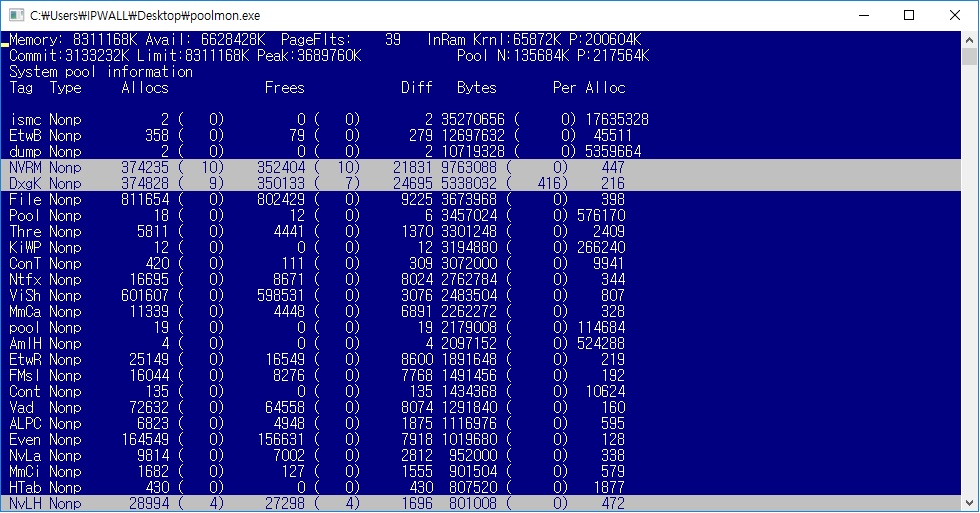Click bytes value 9763088 in NVRM row

(x=469, y=167)
